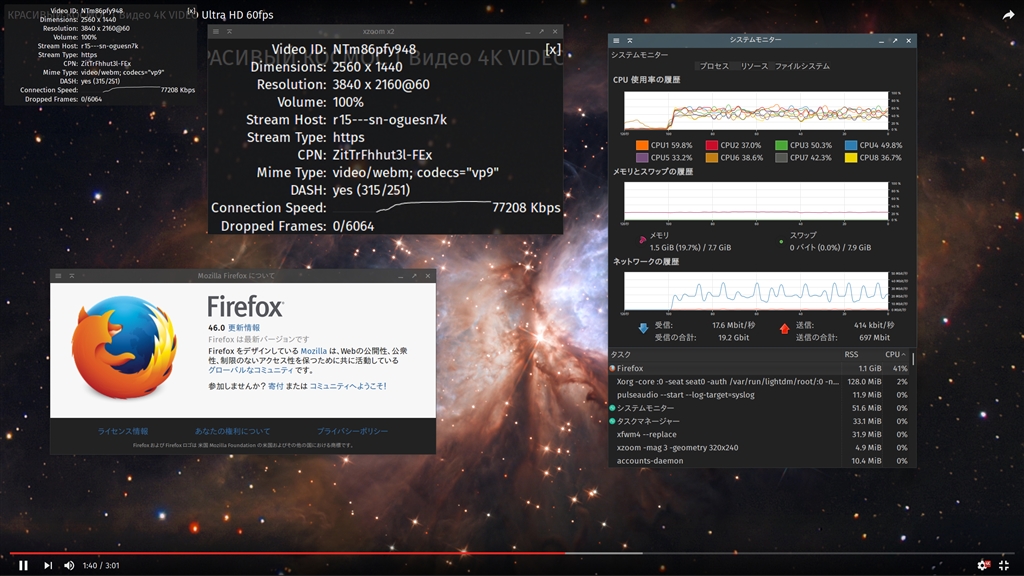Close the small stats overlay via [x]
Screen dimensions: 1024x576
coord(191,11)
